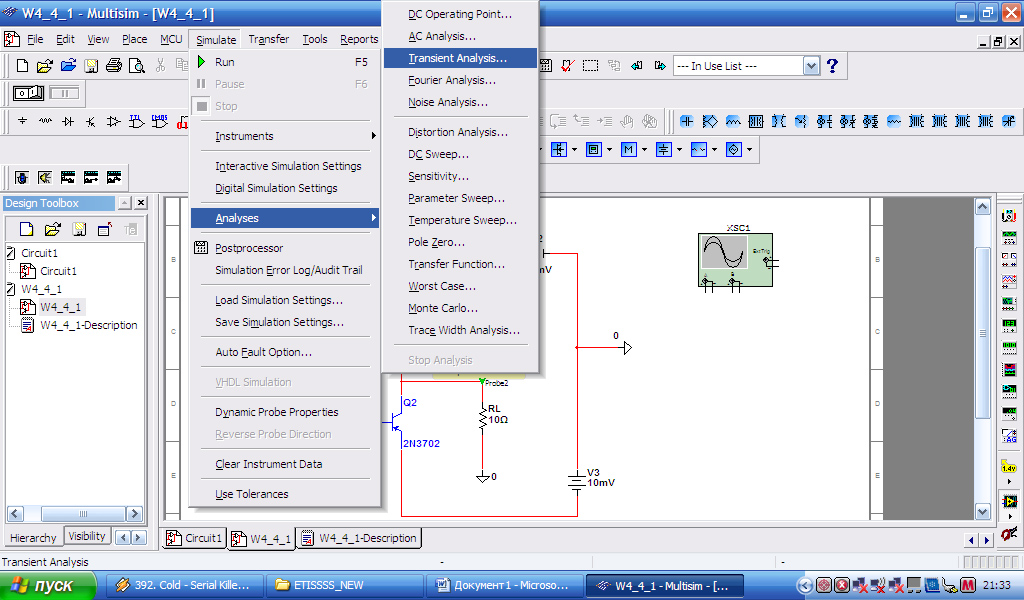Select Fourier Analysis menu entry

point(460,80)
